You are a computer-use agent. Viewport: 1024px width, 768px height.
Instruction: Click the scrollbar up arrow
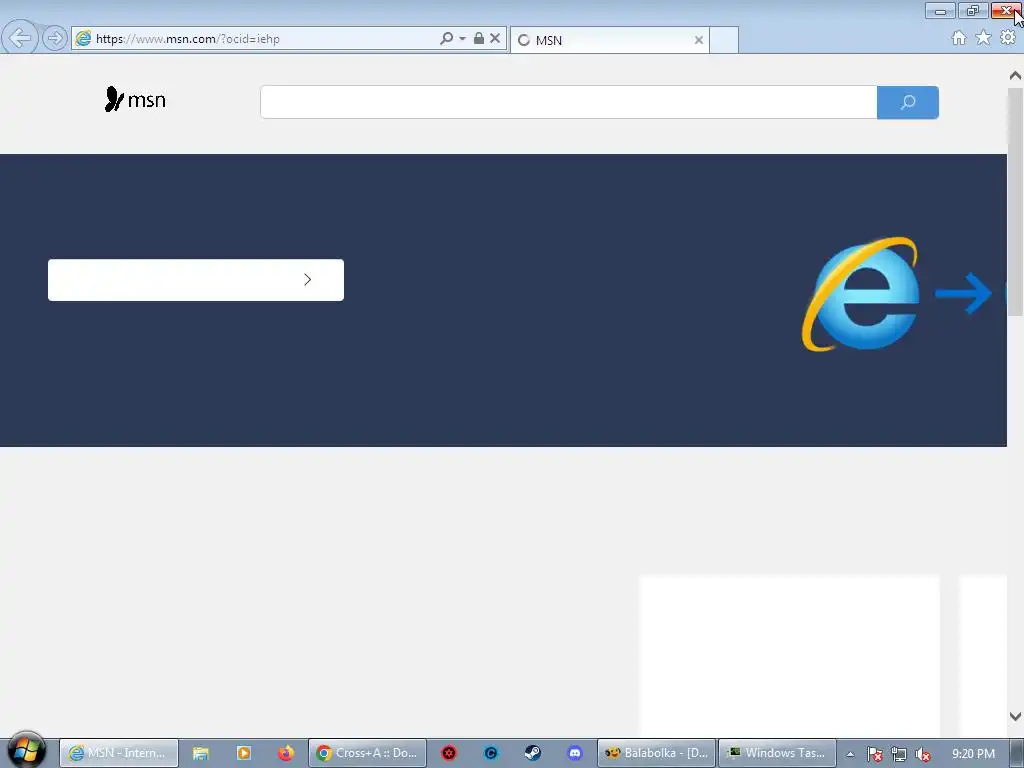[1015, 76]
